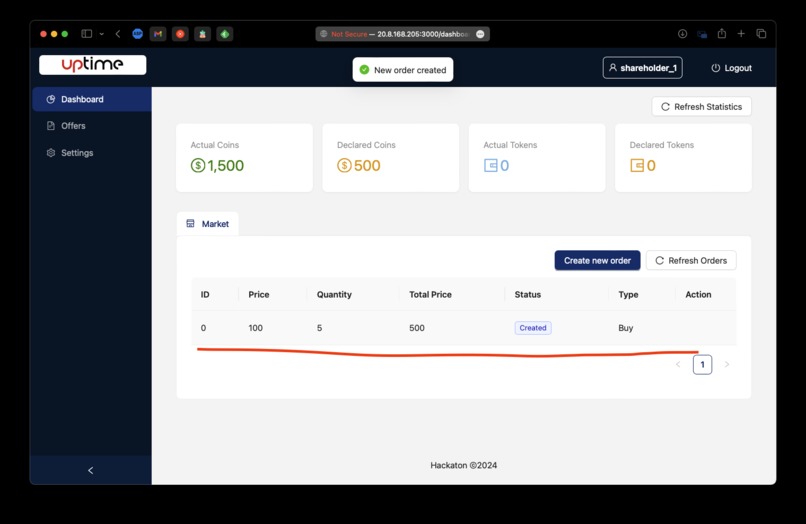Click the uptime logo
This screenshot has height=524, width=806.
tap(93, 65)
